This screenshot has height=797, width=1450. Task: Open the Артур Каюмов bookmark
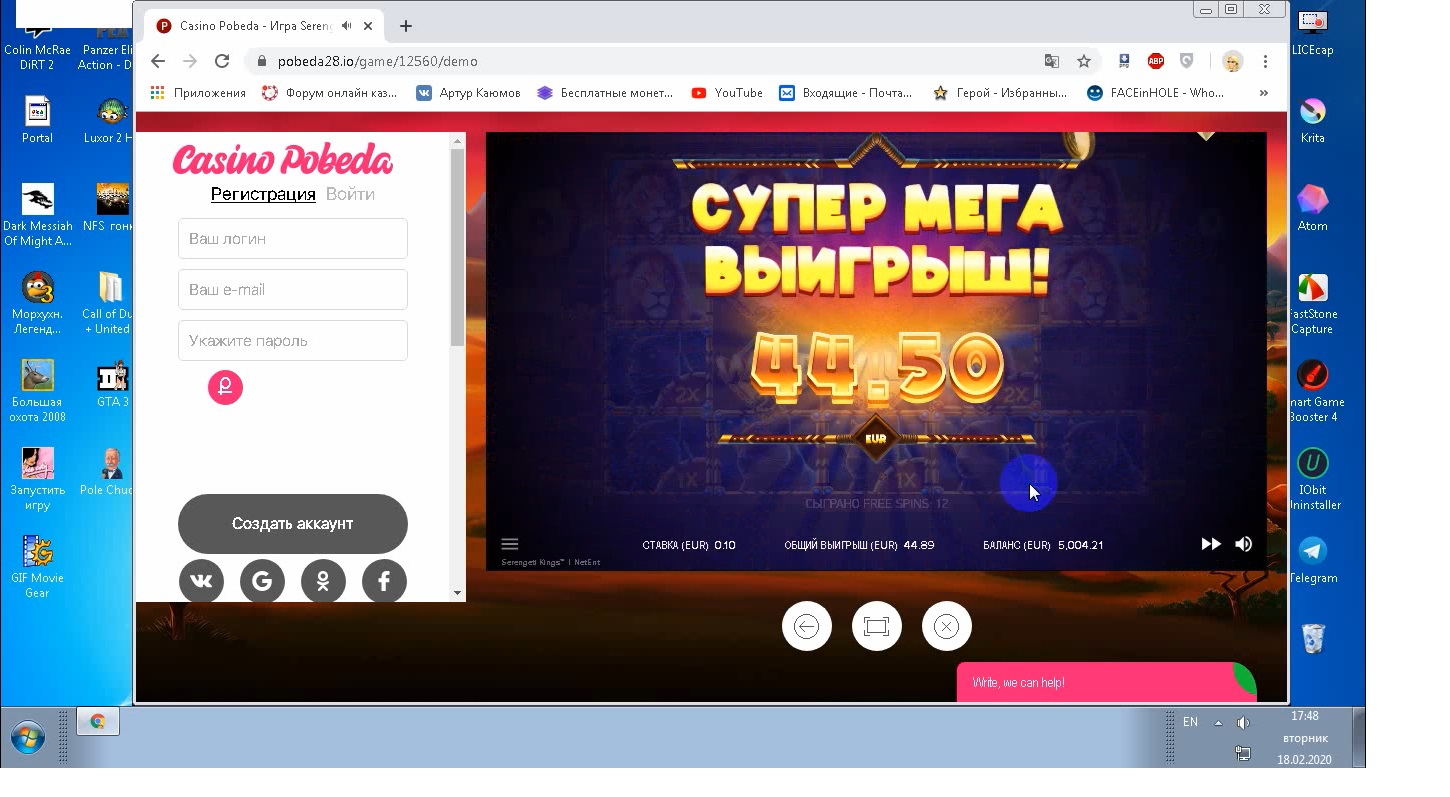[468, 93]
